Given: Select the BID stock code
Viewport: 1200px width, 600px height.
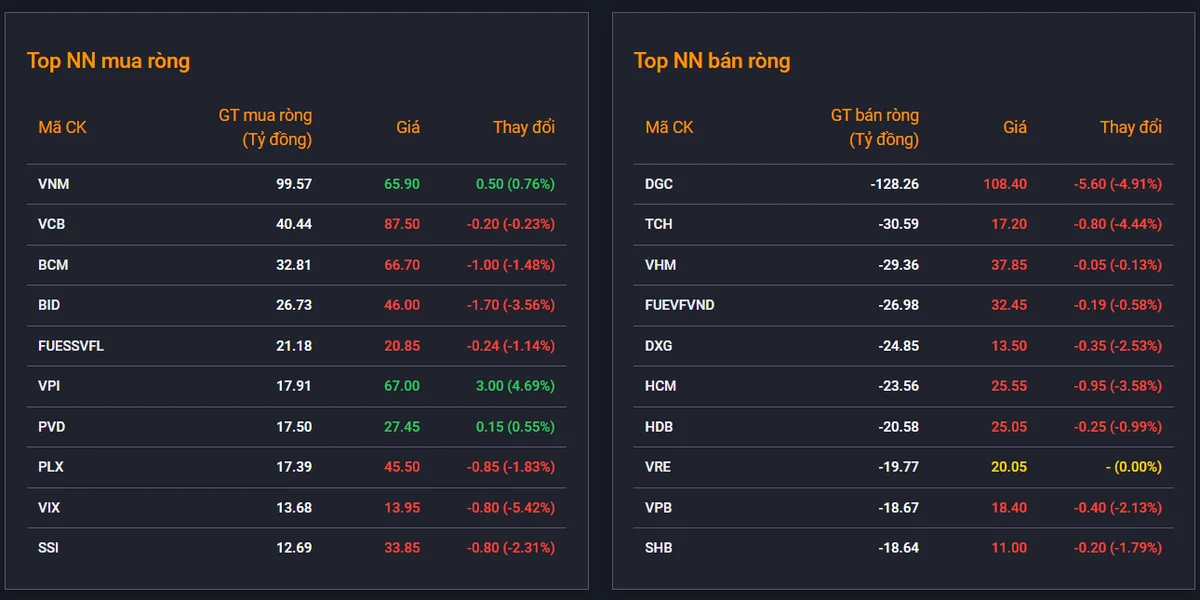Looking at the screenshot, I should [x=50, y=305].
